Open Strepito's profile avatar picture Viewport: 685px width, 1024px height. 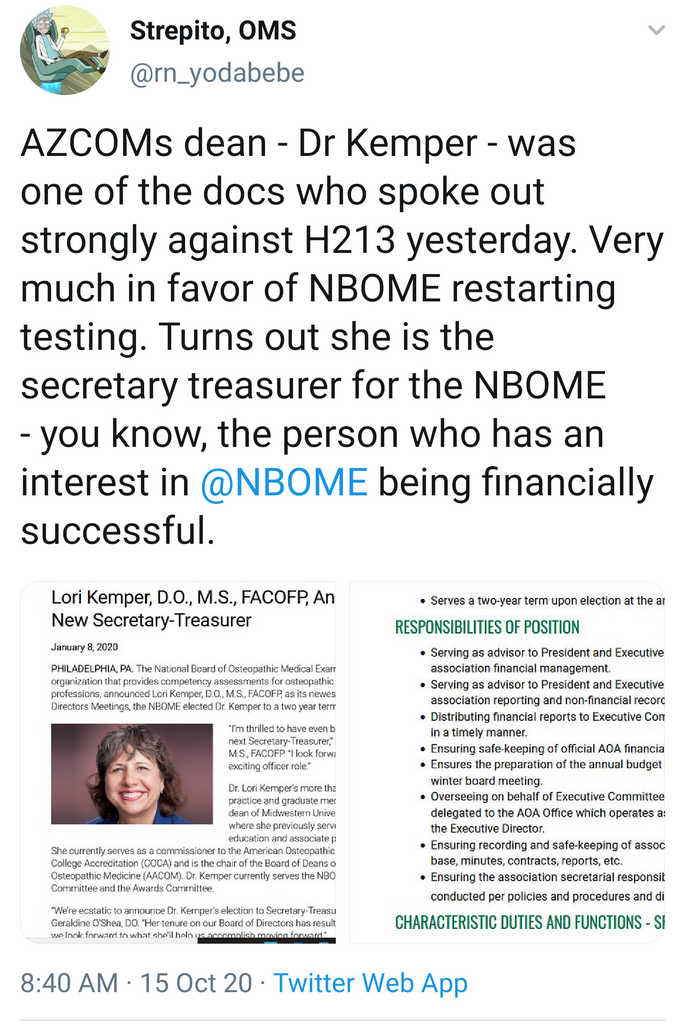[65, 51]
